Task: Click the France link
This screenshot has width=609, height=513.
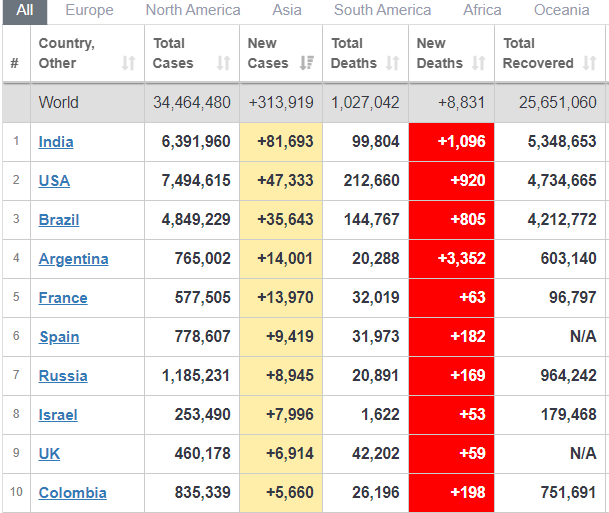Action: [63, 298]
